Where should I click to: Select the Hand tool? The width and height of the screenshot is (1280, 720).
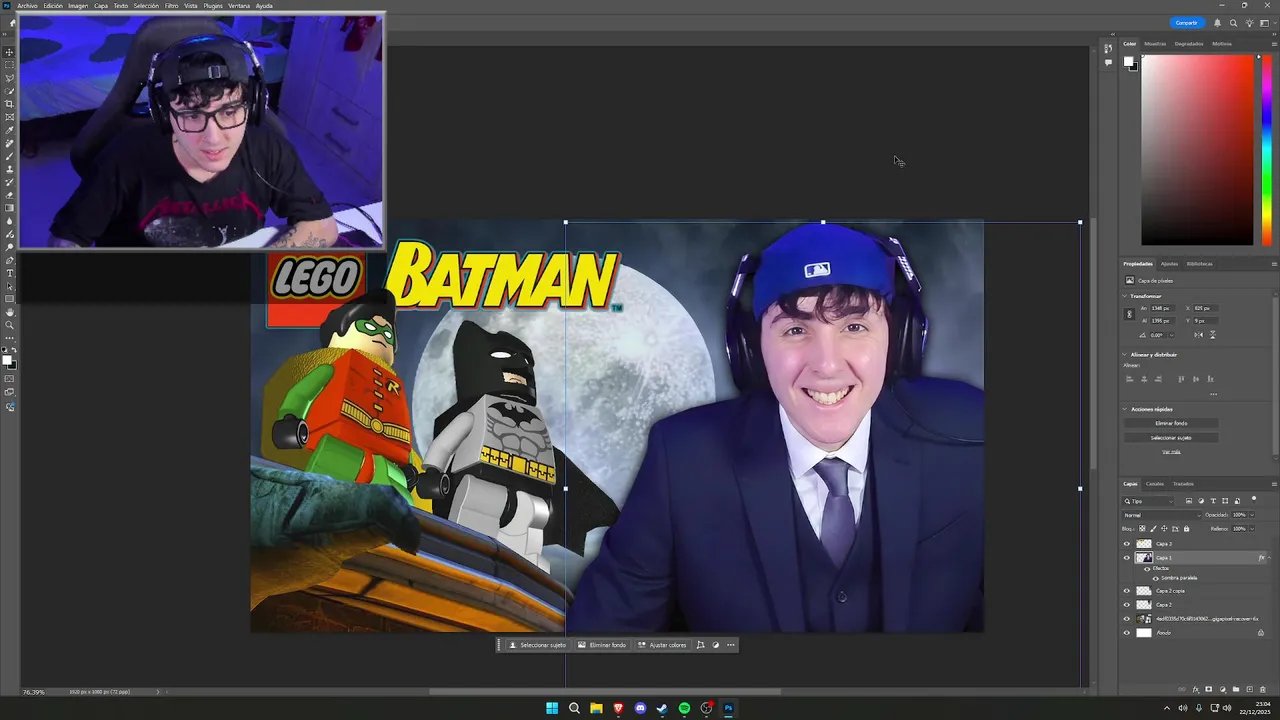[x=10, y=312]
